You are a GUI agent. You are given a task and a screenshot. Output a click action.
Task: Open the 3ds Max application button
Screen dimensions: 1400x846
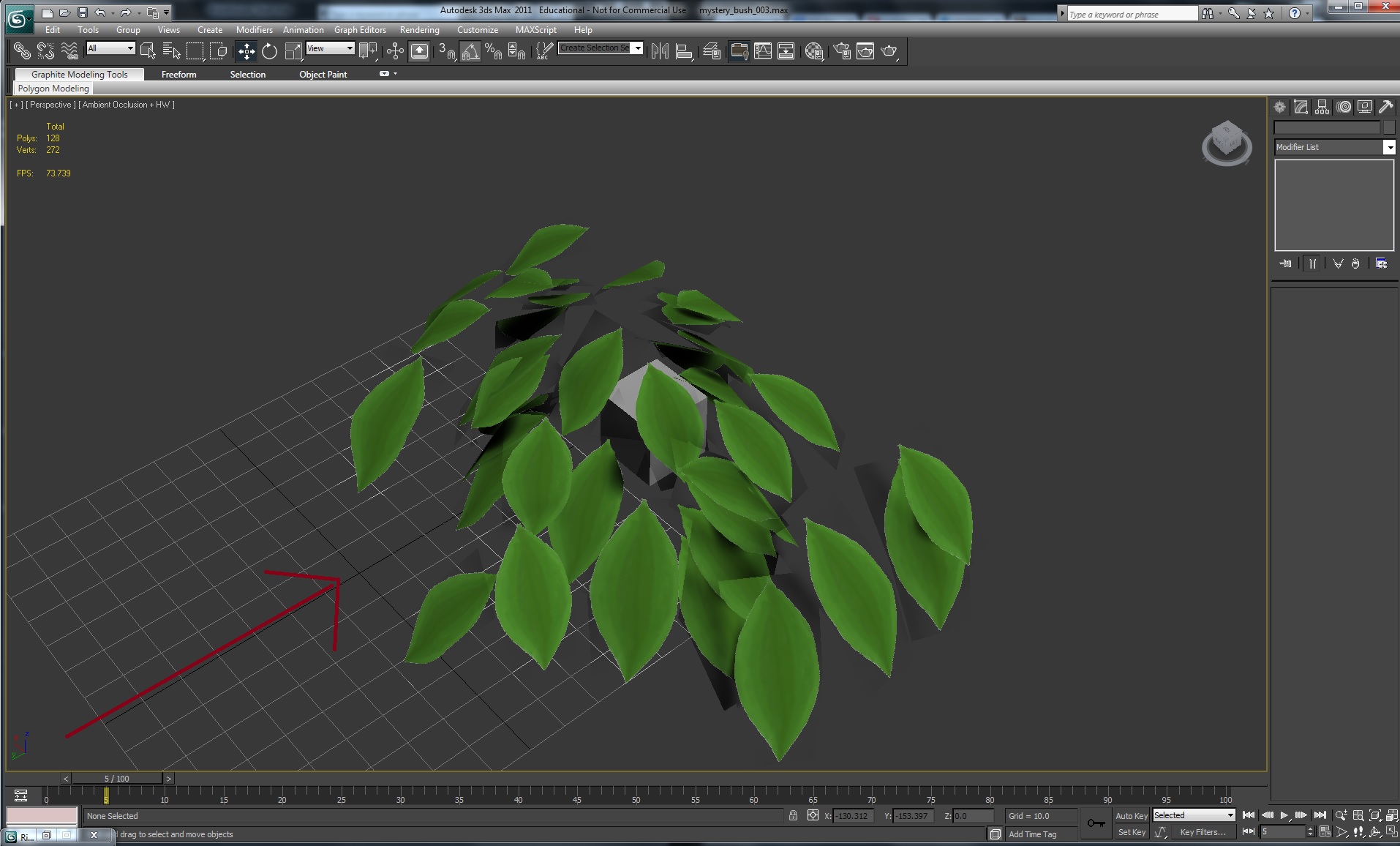[18, 18]
